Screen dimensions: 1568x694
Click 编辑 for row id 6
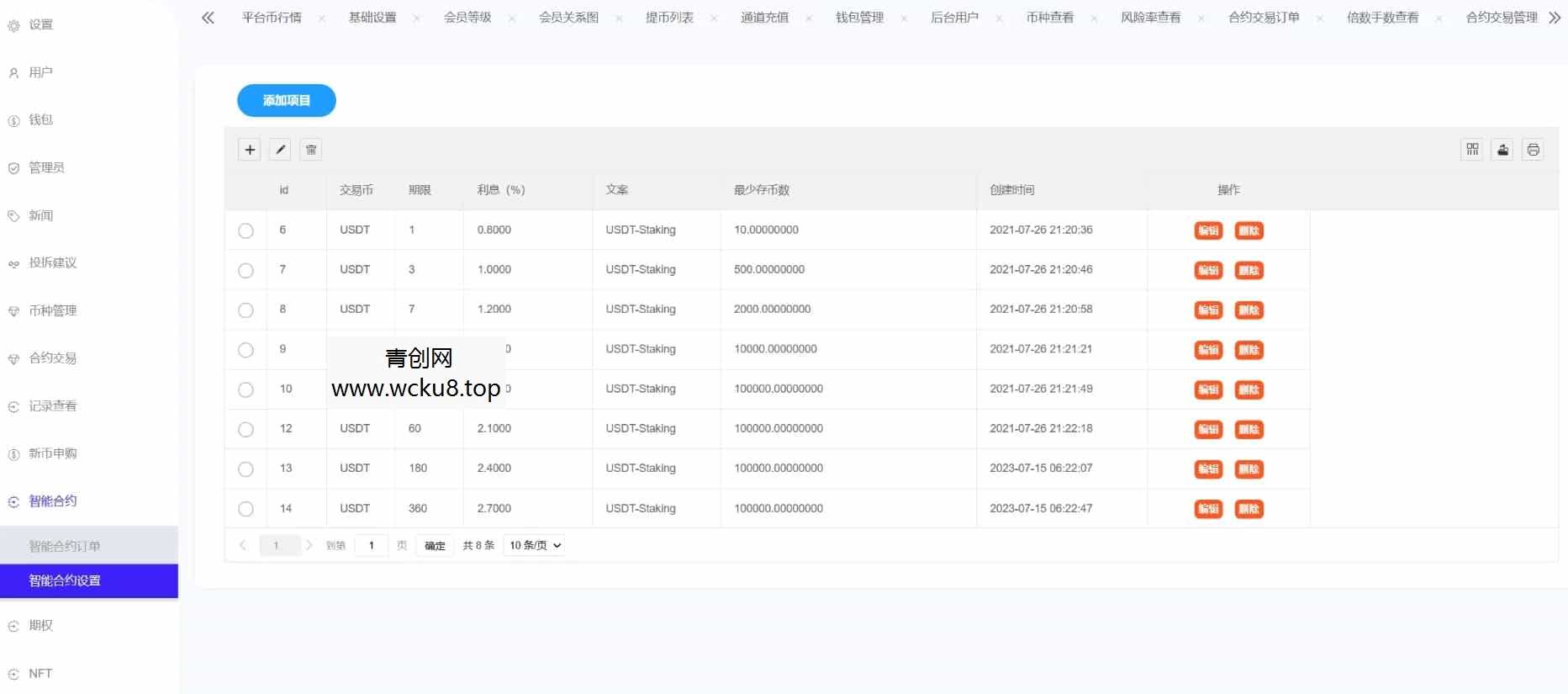(1208, 230)
